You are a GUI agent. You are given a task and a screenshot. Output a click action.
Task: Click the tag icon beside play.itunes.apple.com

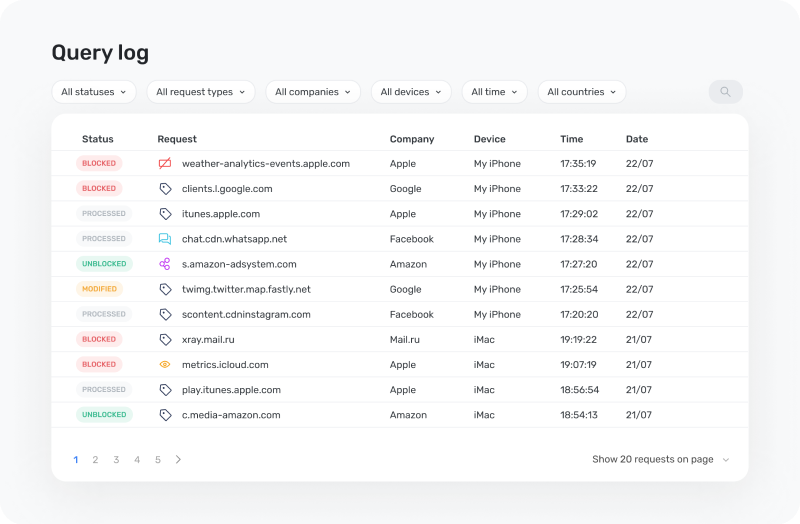[165, 390]
